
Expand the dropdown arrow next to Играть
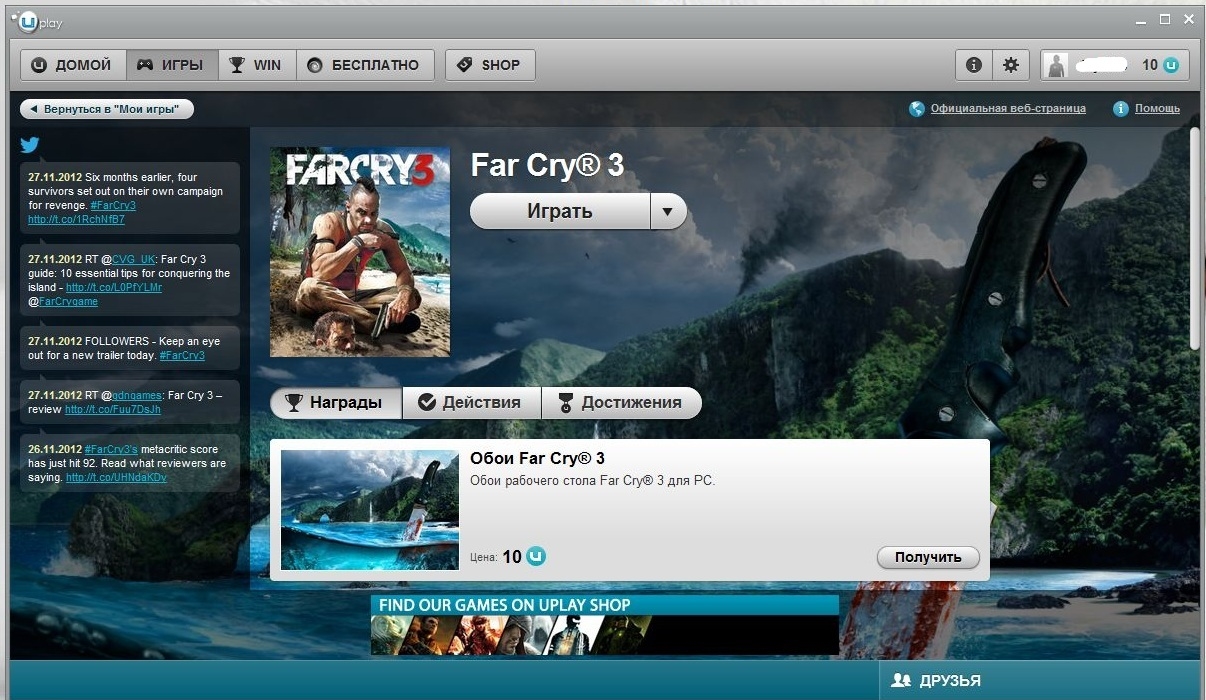[668, 211]
